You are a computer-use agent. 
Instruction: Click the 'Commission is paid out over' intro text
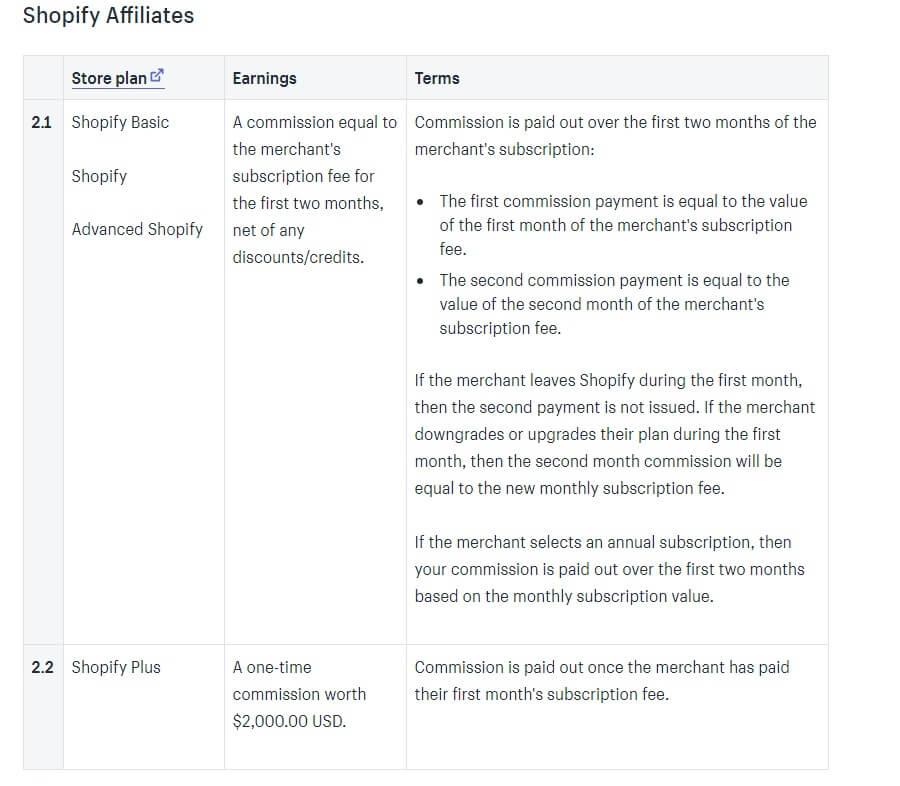click(615, 135)
